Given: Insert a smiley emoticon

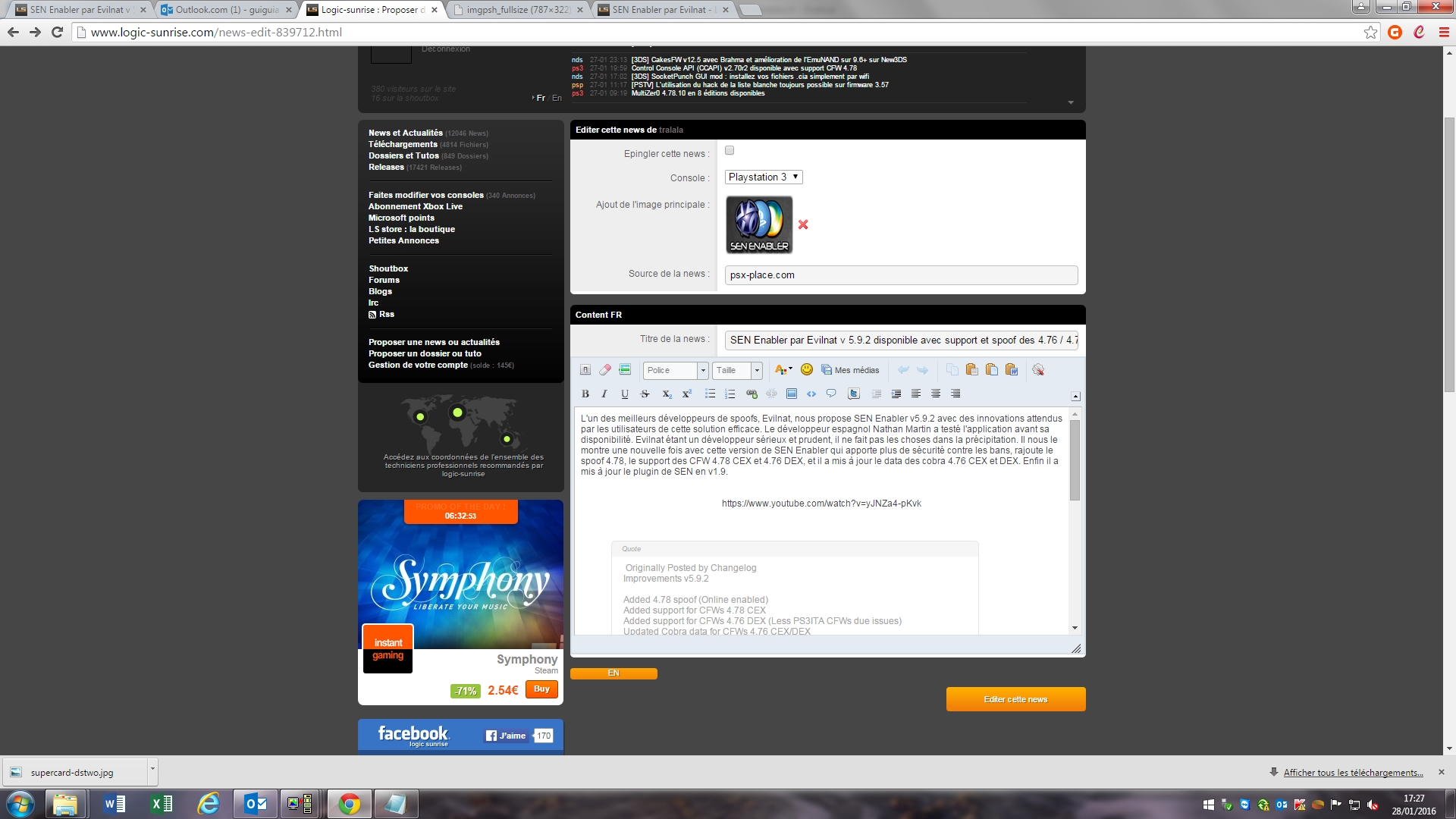Looking at the screenshot, I should (807, 369).
